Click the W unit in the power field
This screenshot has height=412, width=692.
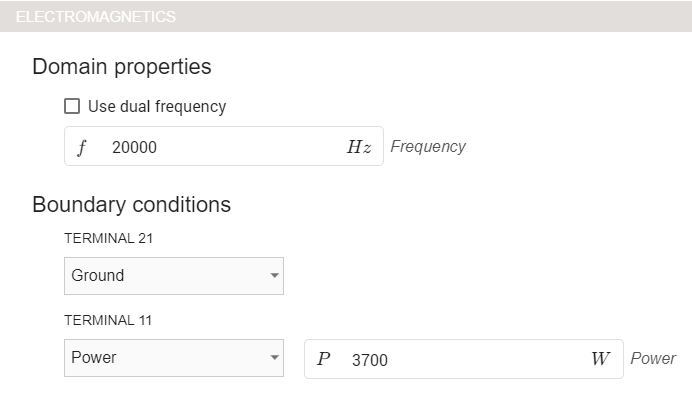(600, 359)
